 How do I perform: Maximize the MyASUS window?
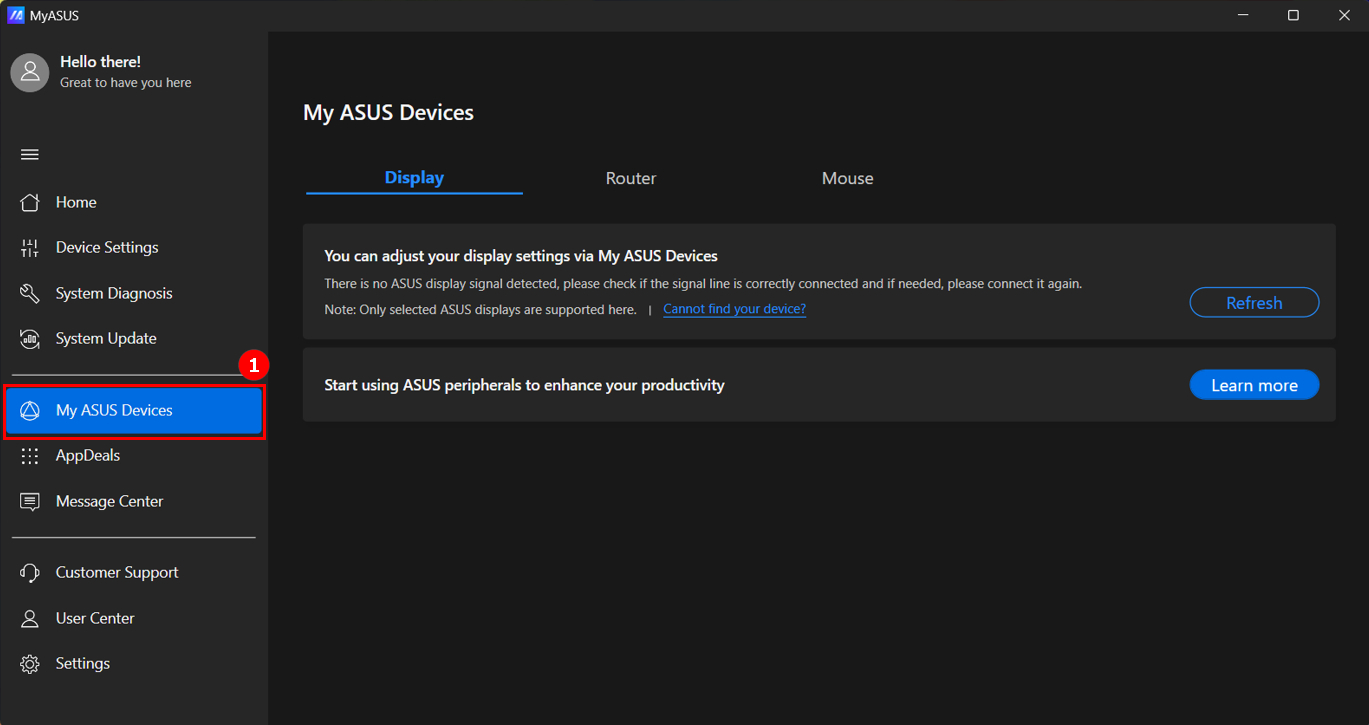coord(1293,15)
